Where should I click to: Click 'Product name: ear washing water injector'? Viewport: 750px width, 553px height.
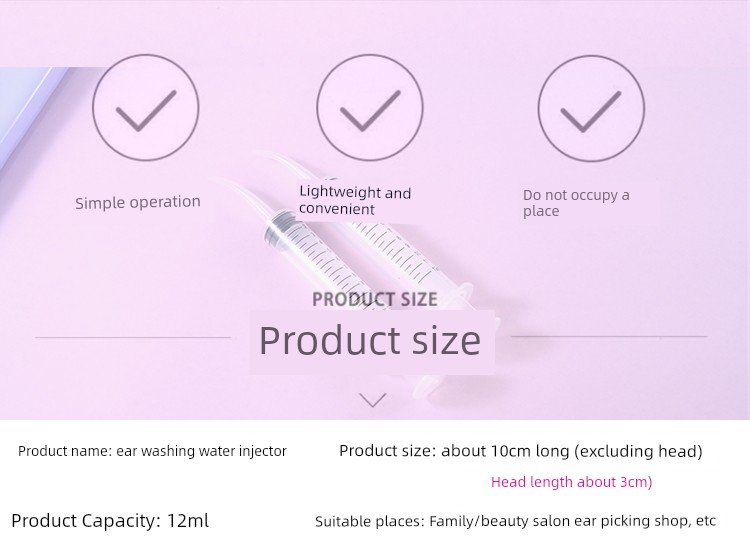[x=152, y=451]
